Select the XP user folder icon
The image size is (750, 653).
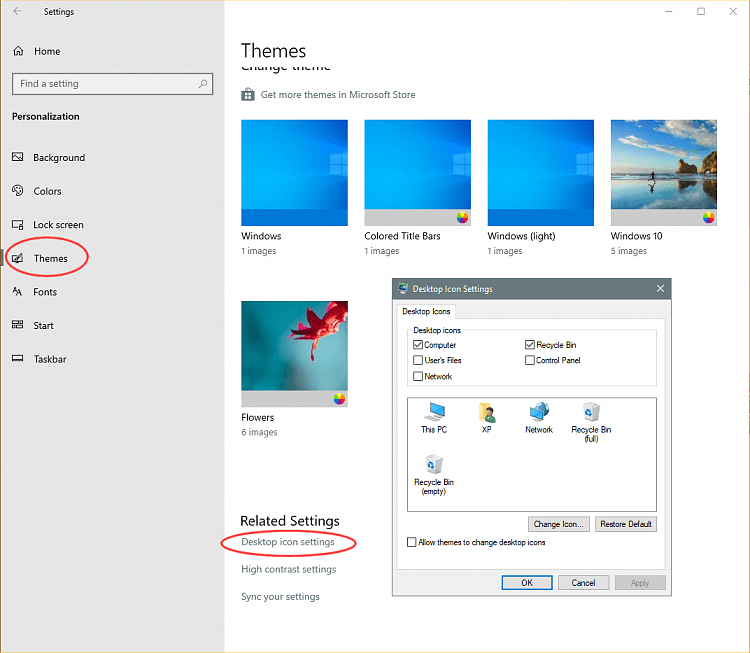(487, 412)
